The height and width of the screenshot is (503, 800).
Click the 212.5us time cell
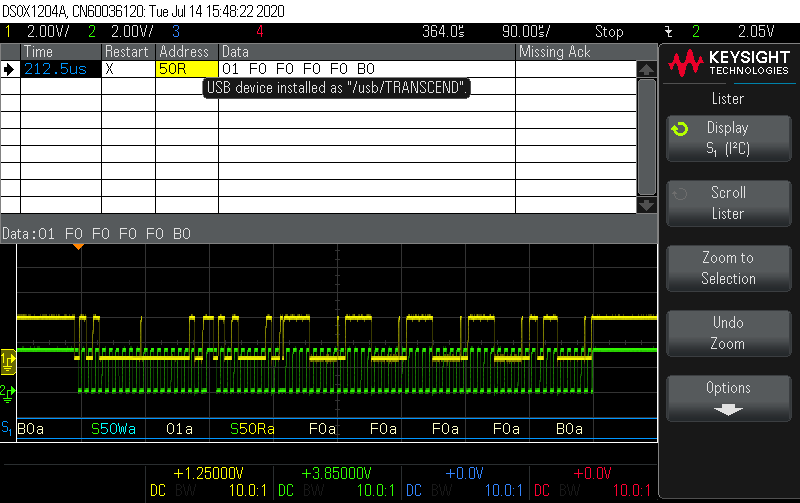tap(61, 69)
